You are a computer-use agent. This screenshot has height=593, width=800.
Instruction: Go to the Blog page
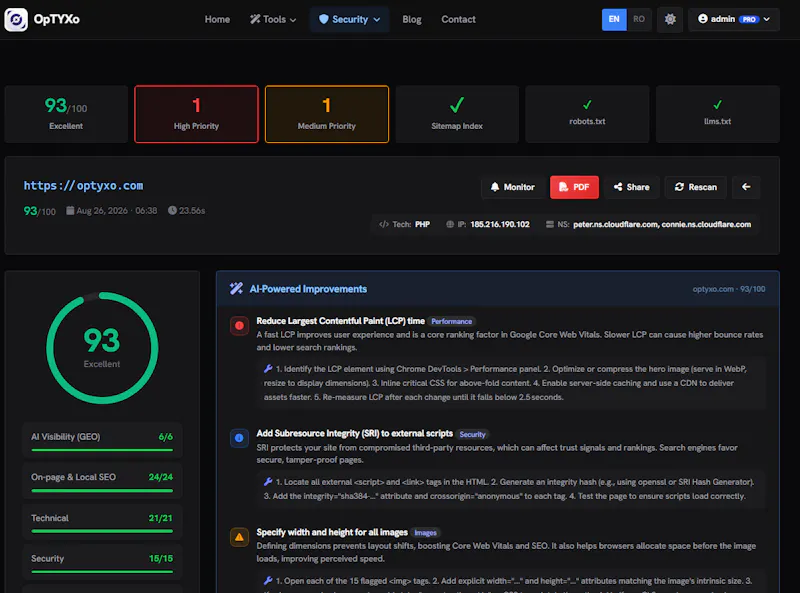tap(412, 19)
